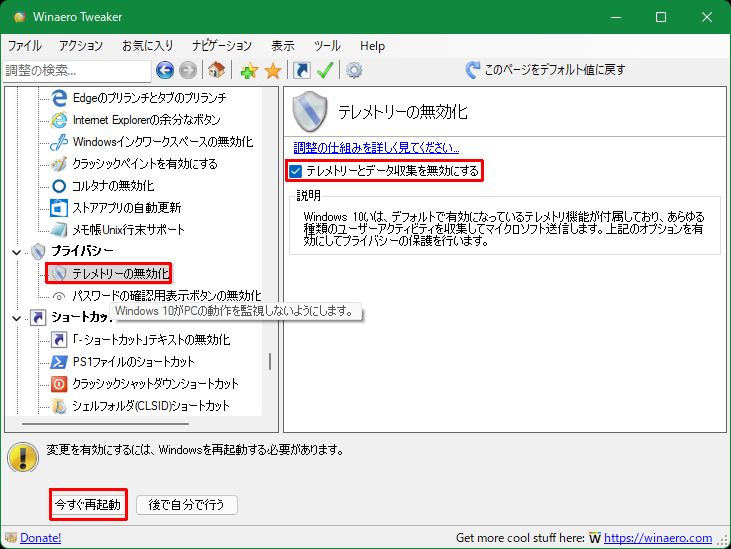
Task: Open the アクション menu
Action: [81, 46]
